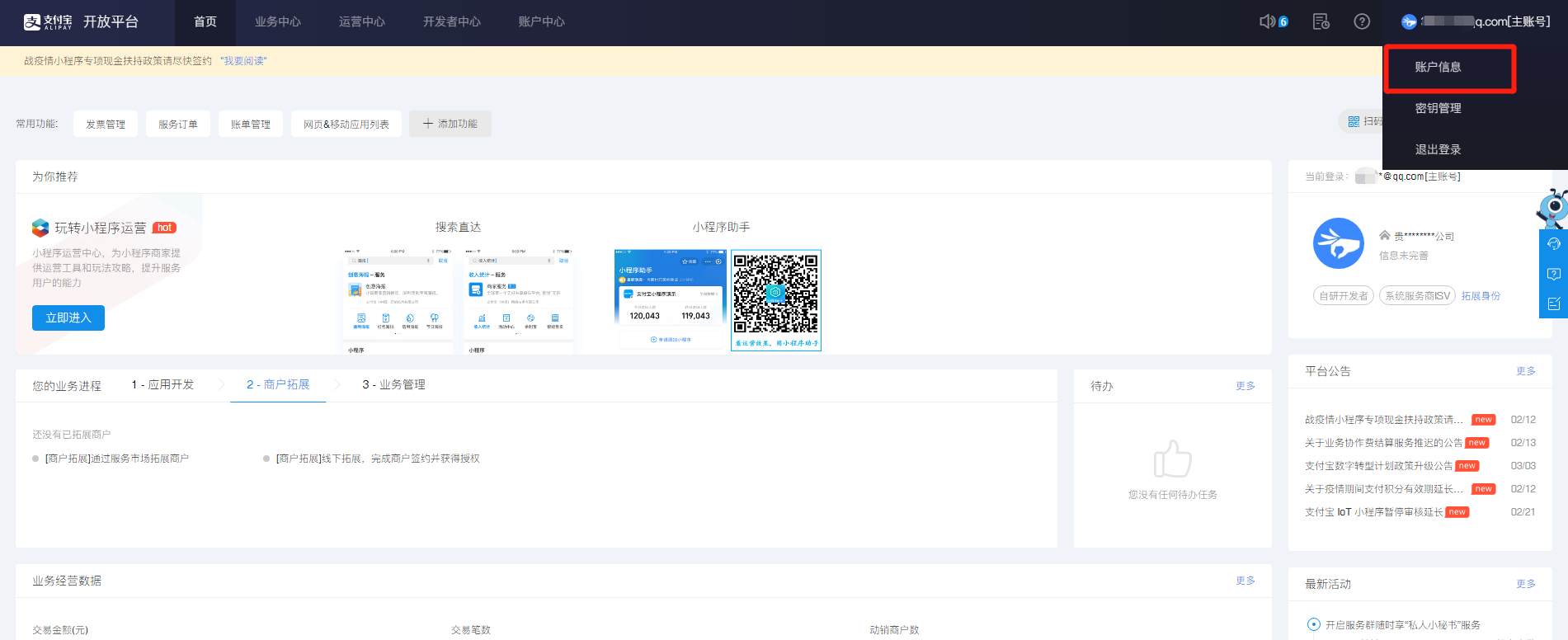Click the thumbs-up empty tasks icon
This screenshot has width=1568, height=640.
[1172, 459]
